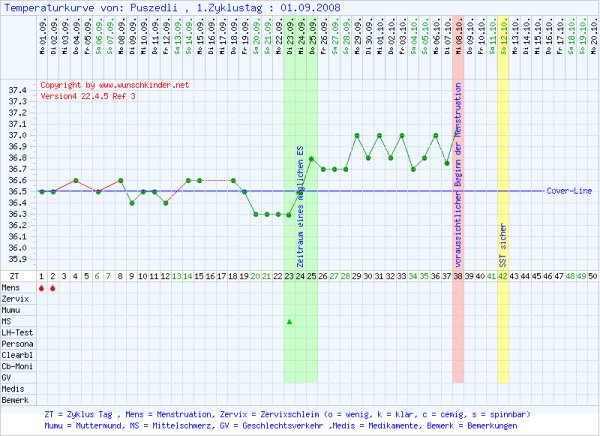Select the 37.0 temperature point on day 29
600x436 pixels.
357,135
